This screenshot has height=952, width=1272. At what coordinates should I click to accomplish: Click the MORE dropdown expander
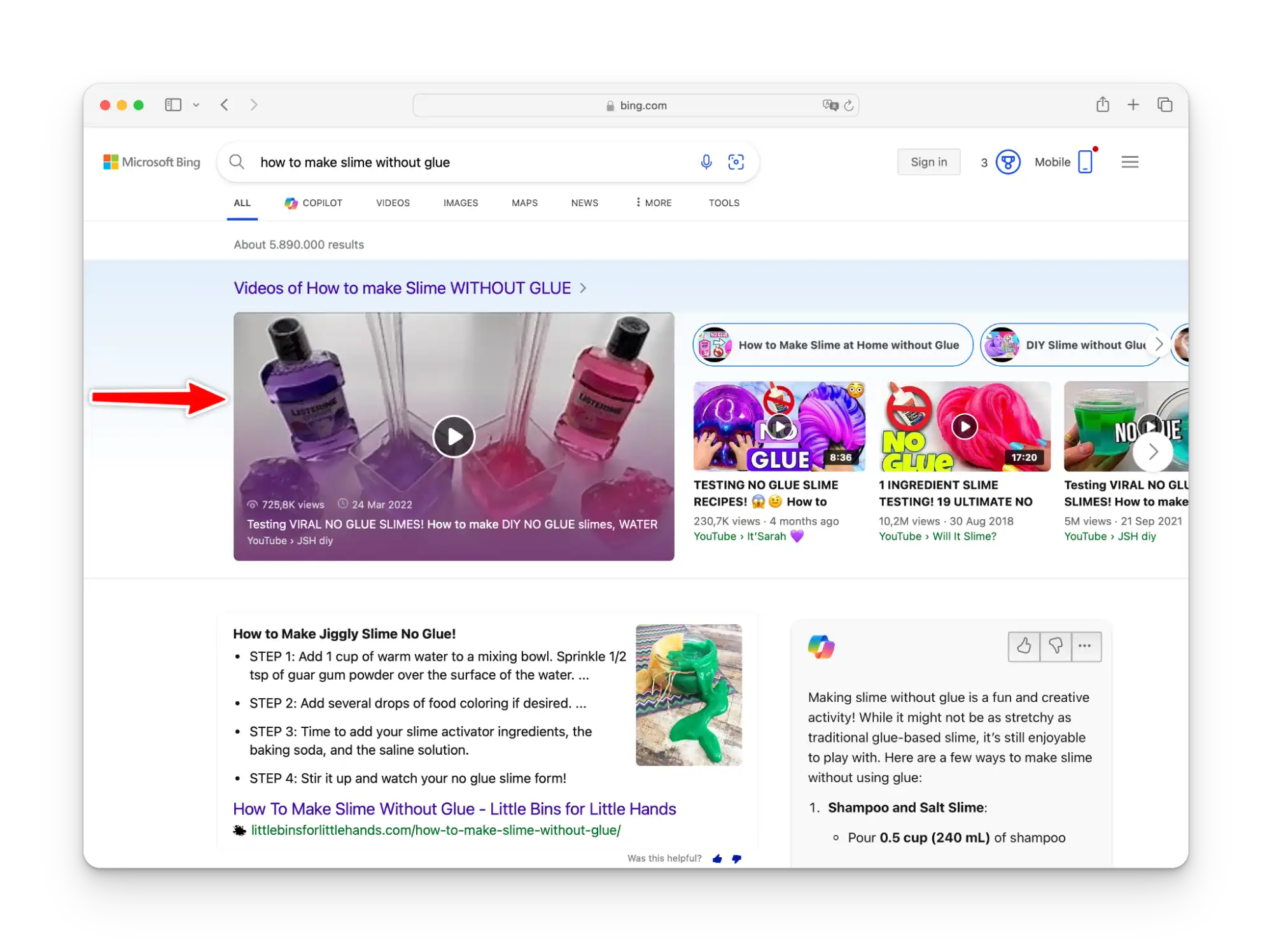coord(651,202)
